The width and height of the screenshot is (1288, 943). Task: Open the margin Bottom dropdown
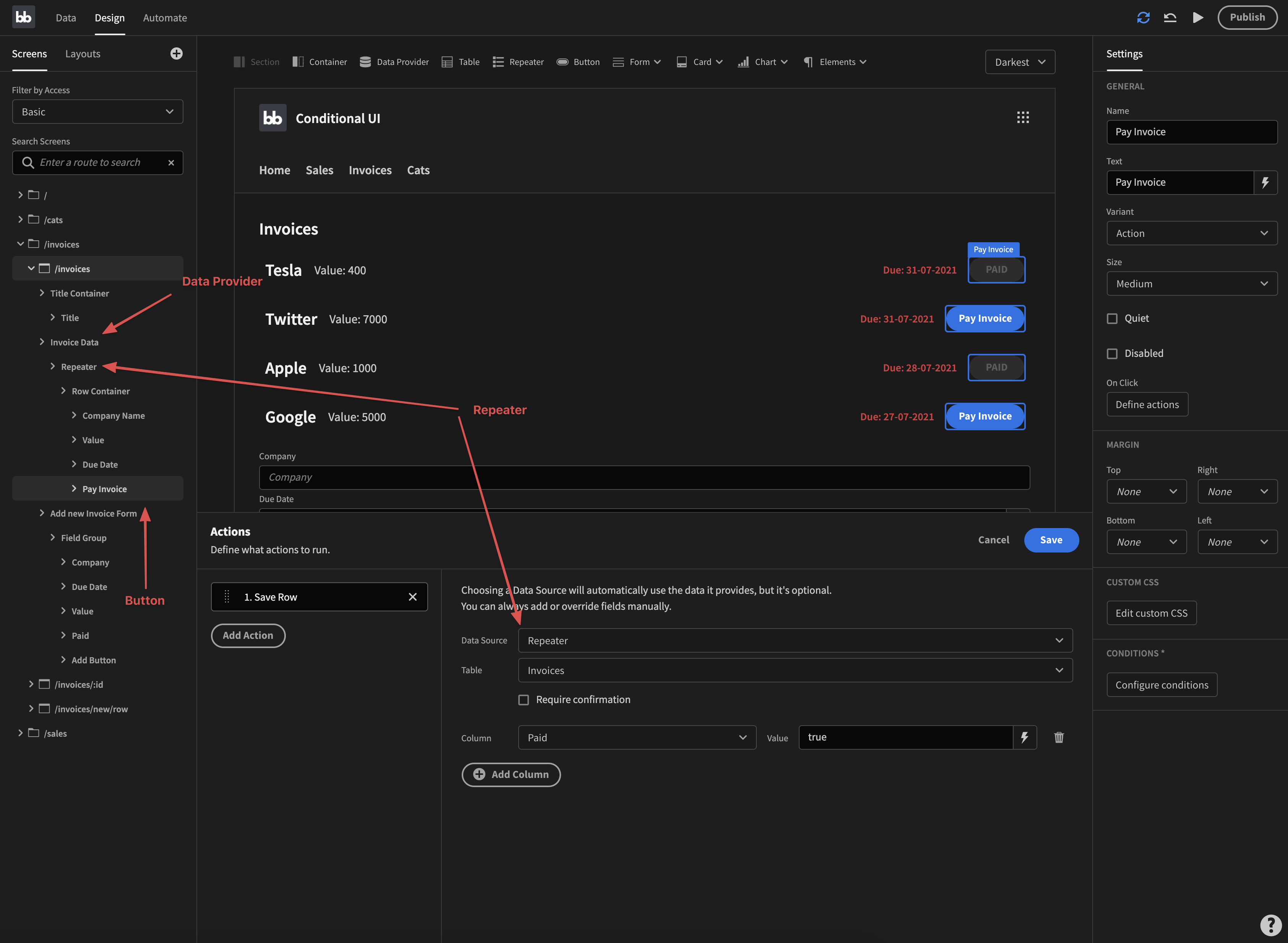[x=1147, y=542]
